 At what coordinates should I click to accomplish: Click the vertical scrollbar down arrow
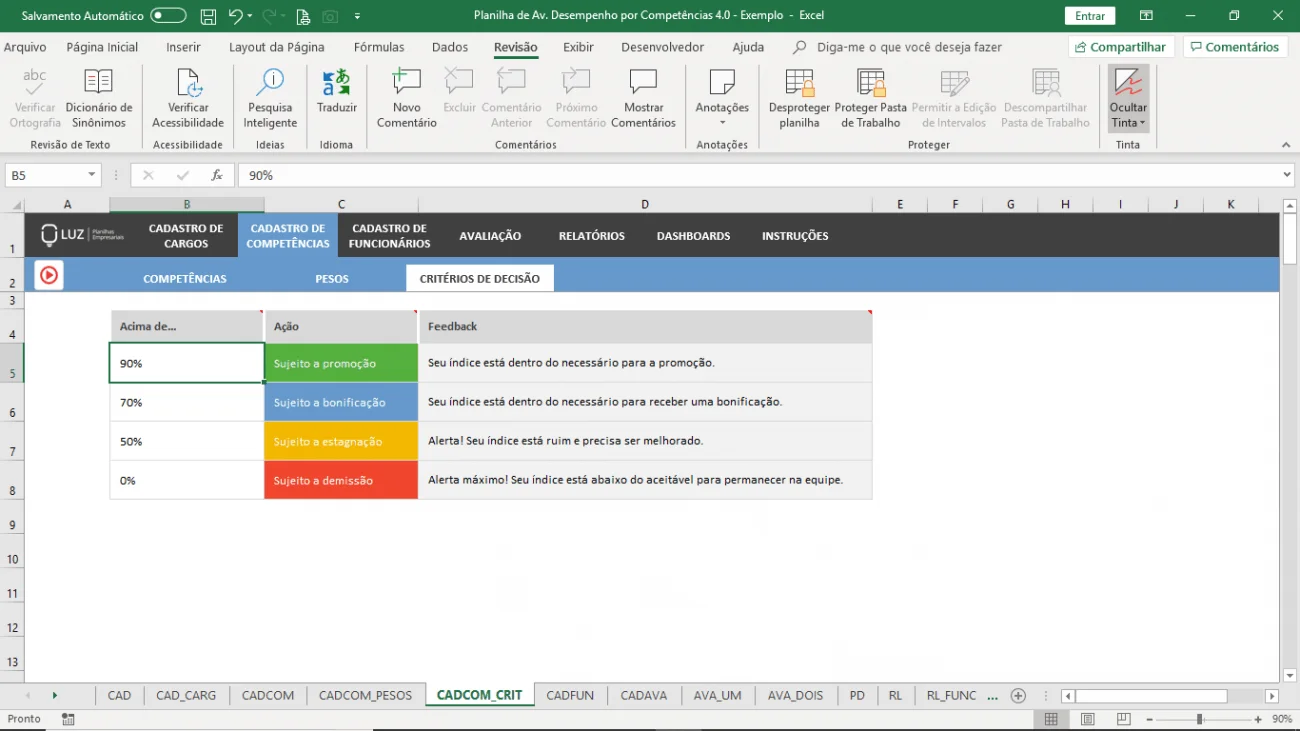[1289, 676]
